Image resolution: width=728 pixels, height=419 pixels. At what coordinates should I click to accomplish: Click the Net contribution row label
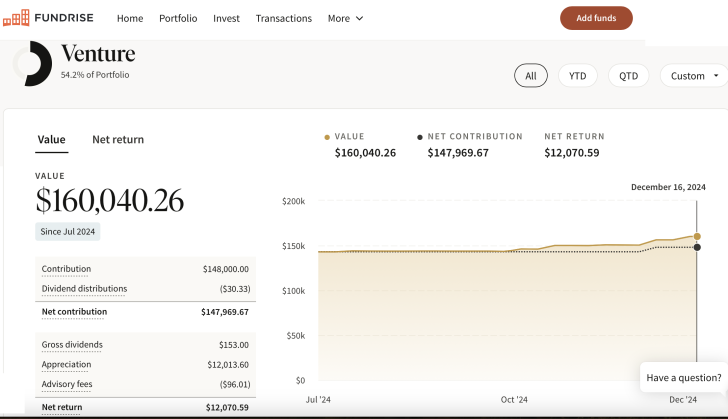point(74,312)
